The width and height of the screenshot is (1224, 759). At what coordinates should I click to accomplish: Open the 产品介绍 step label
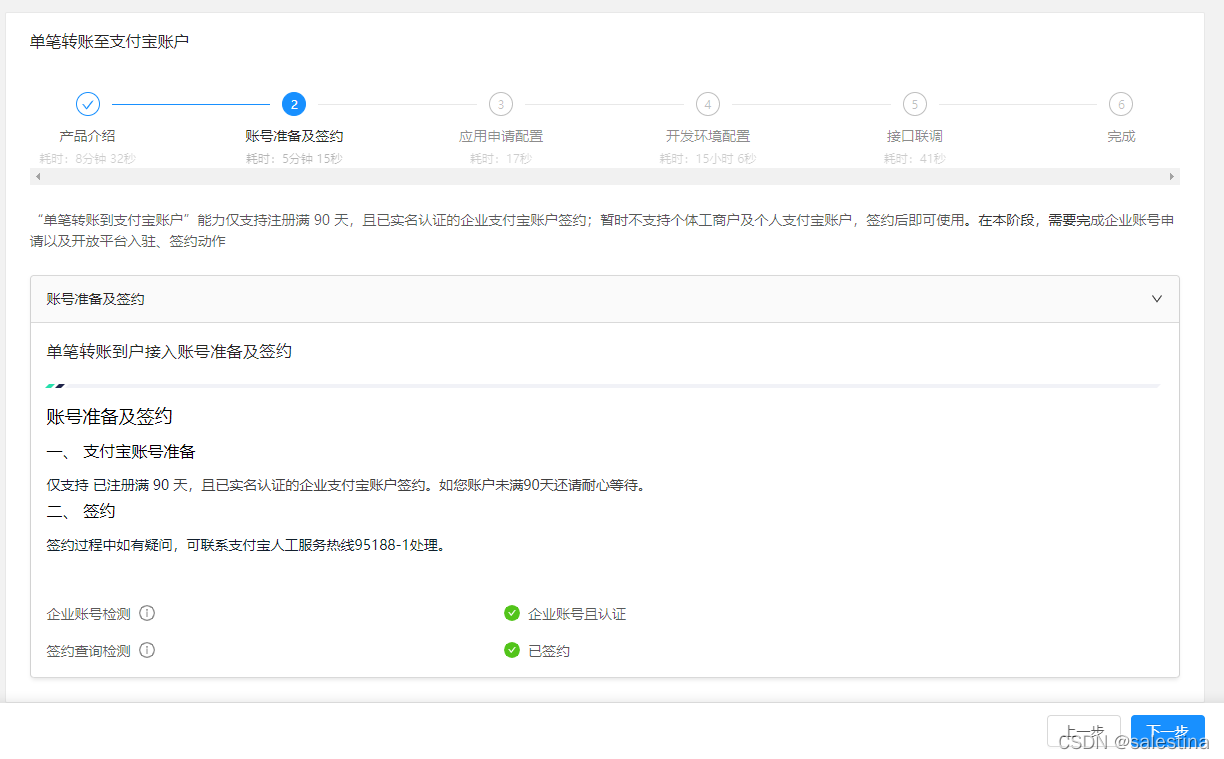tap(87, 136)
